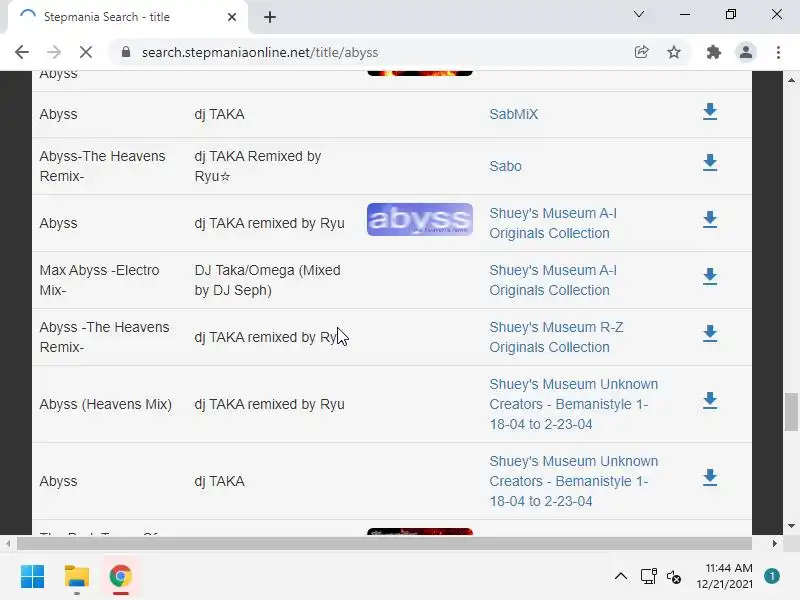
Task: Open a new browser tab
Action: pos(270,17)
